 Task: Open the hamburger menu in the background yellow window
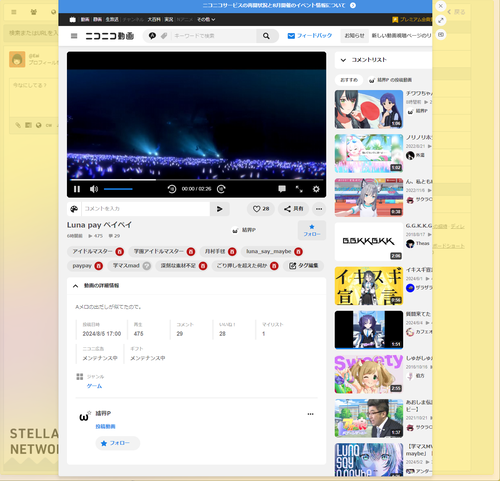pos(14,12)
